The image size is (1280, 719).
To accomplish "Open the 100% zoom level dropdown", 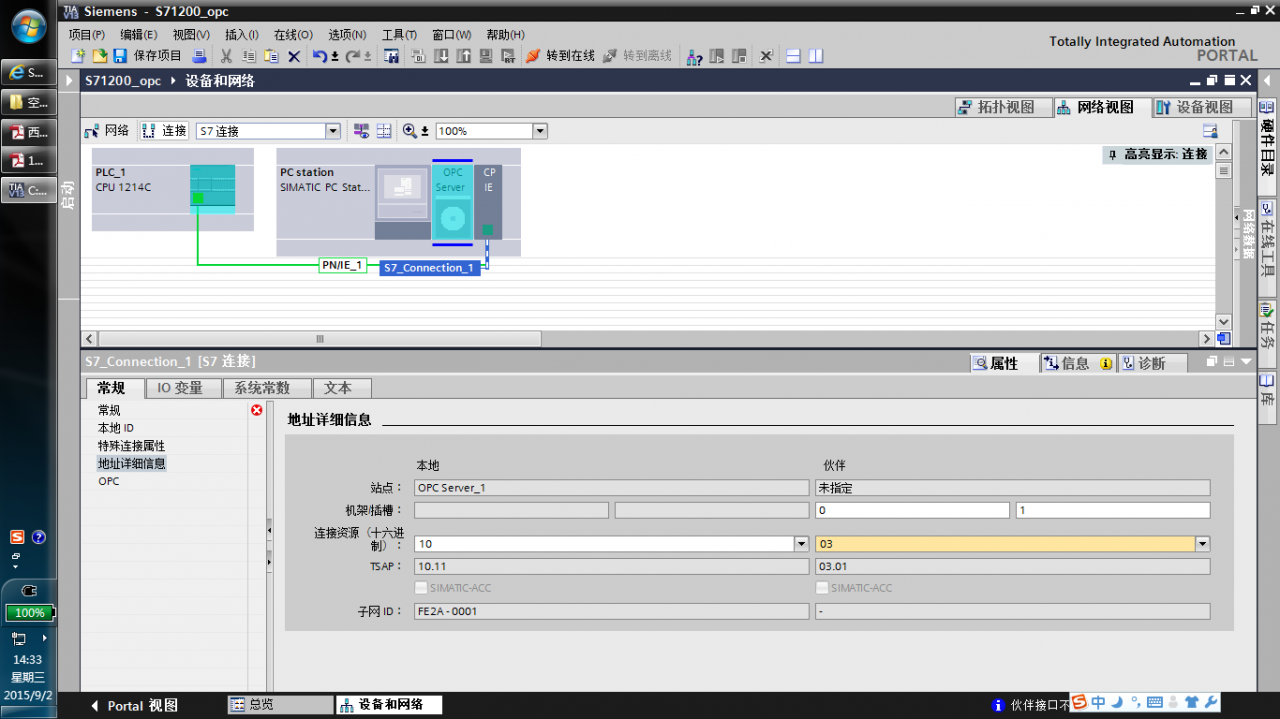I will pyautogui.click(x=540, y=131).
